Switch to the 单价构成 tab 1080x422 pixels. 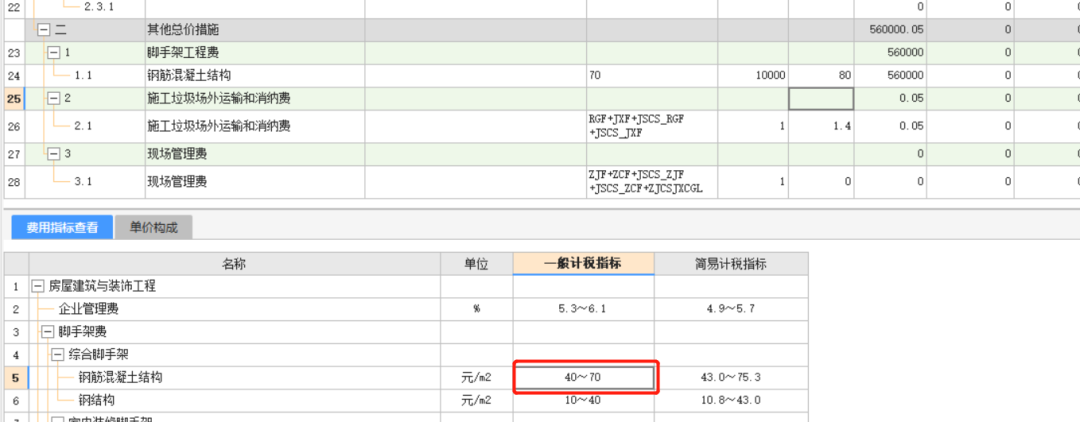[x=153, y=227]
